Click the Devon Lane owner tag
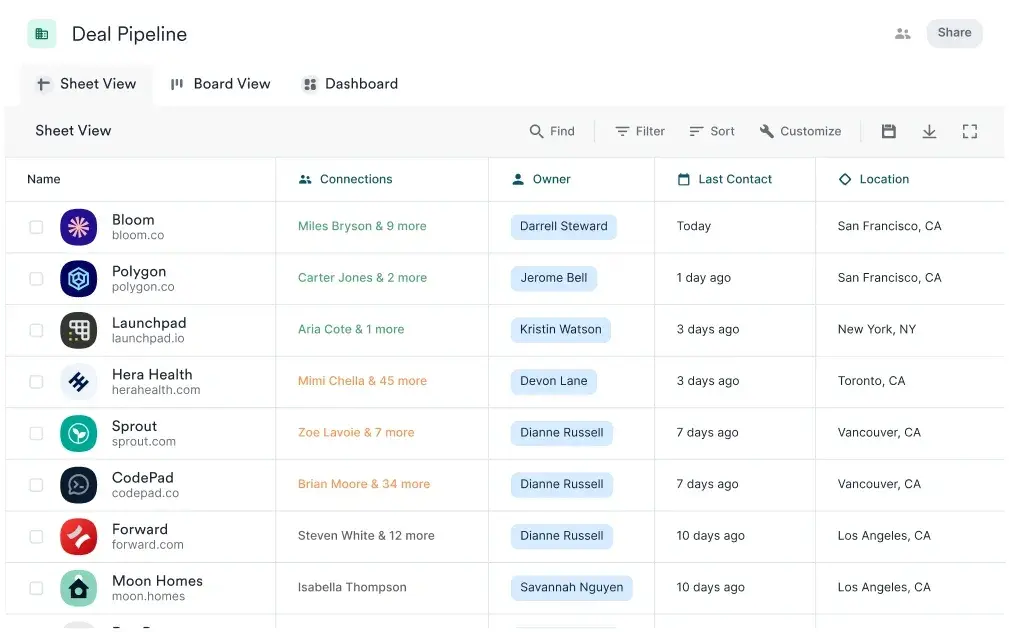Image resolution: width=1009 pixels, height=632 pixels. click(x=553, y=381)
